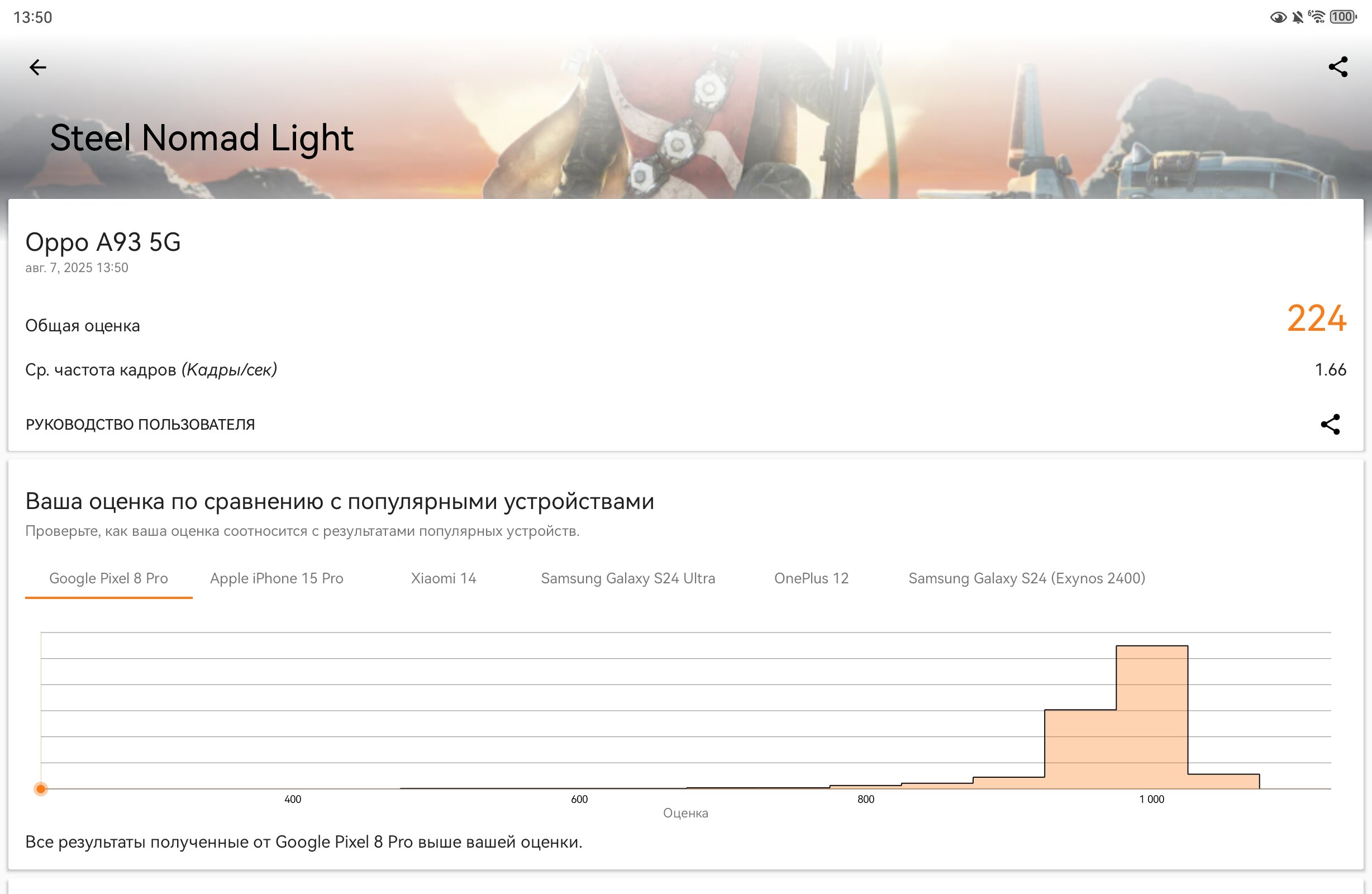Tap the muted bell status icon

[1297, 17]
